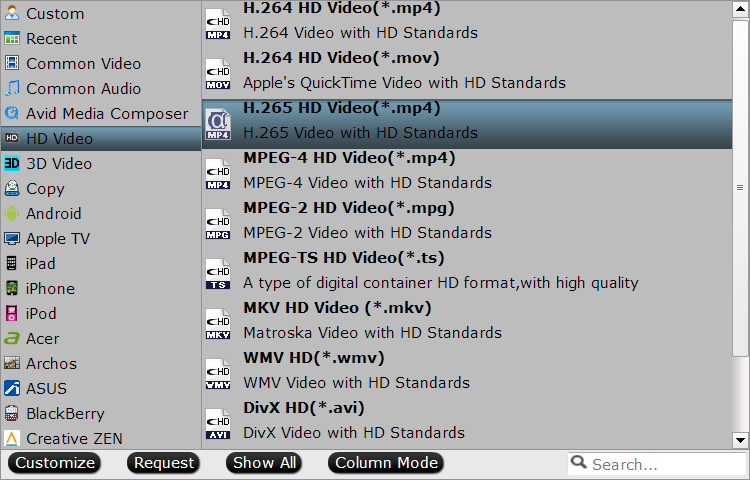Screen dimensions: 750x480
Task: Focus the Search input field
Action: [657, 464]
